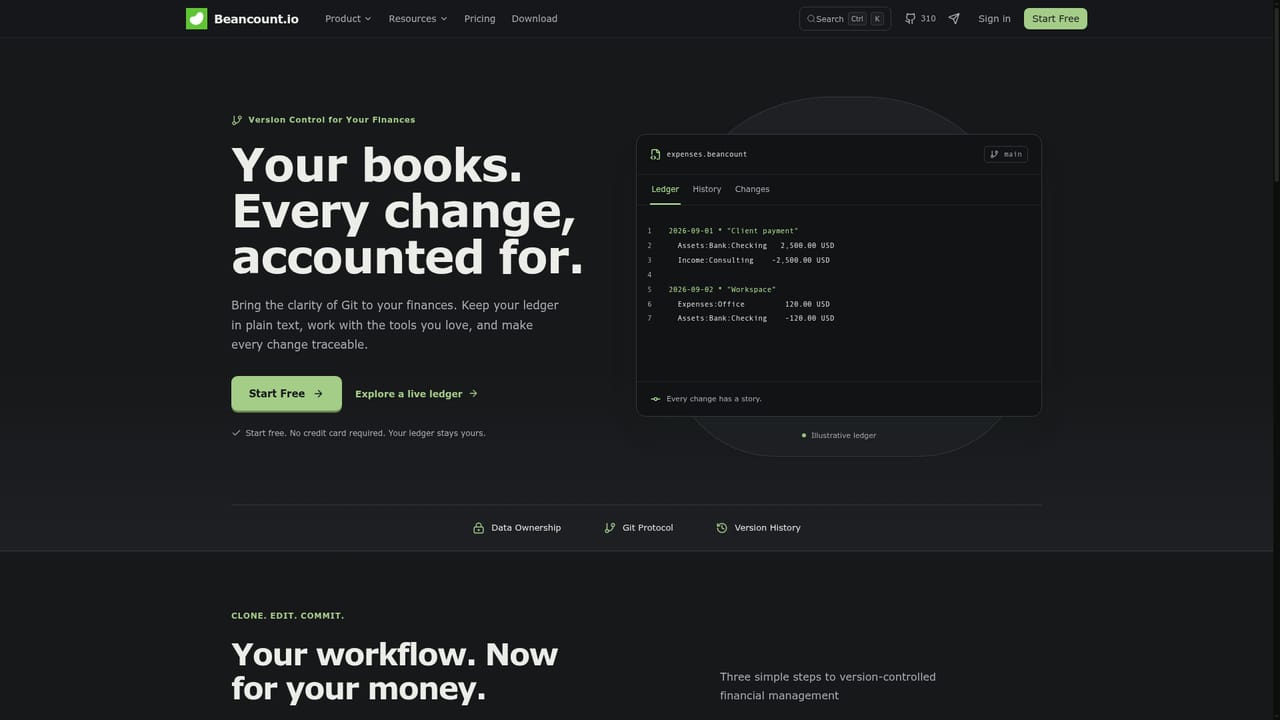This screenshot has height=720, width=1280.
Task: Click the 'Income:Consulting' ledger line
Action: pos(753,260)
